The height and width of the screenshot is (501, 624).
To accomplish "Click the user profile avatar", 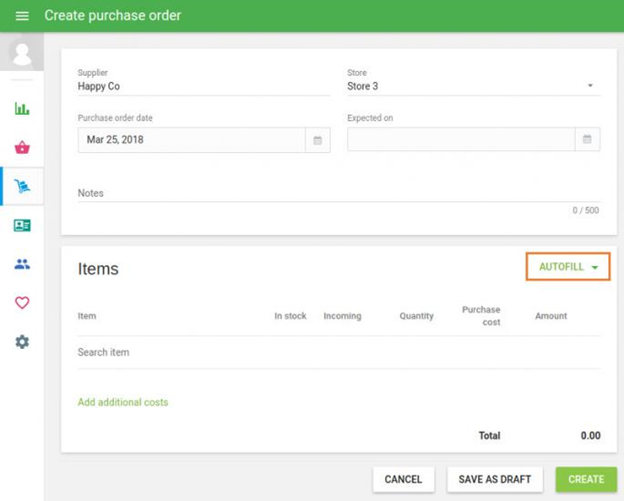I will click(21, 54).
